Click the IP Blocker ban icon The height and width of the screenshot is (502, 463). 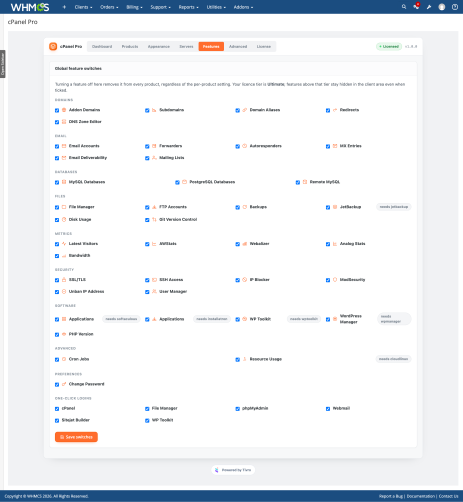(245, 280)
